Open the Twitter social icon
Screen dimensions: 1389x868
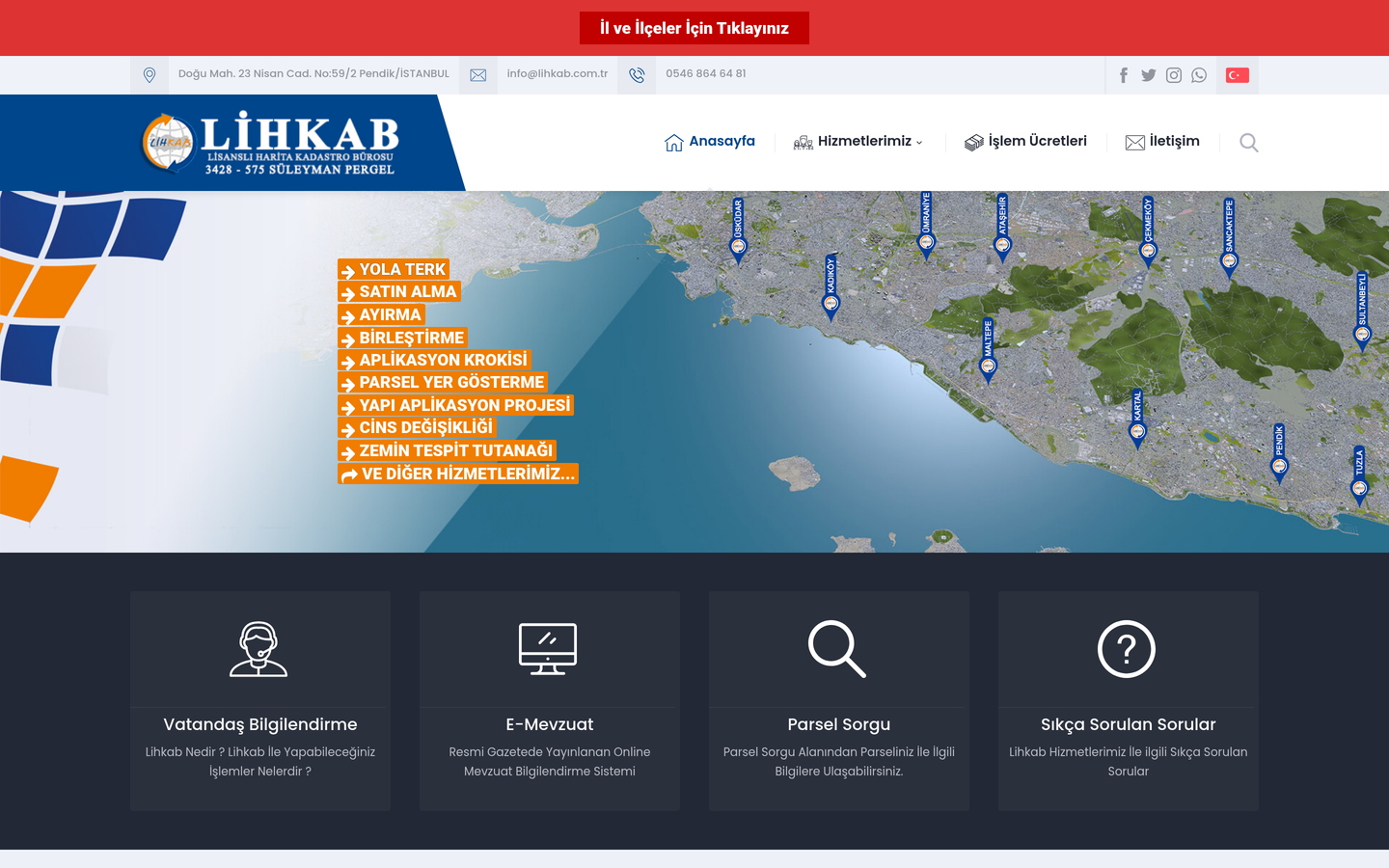(x=1148, y=75)
